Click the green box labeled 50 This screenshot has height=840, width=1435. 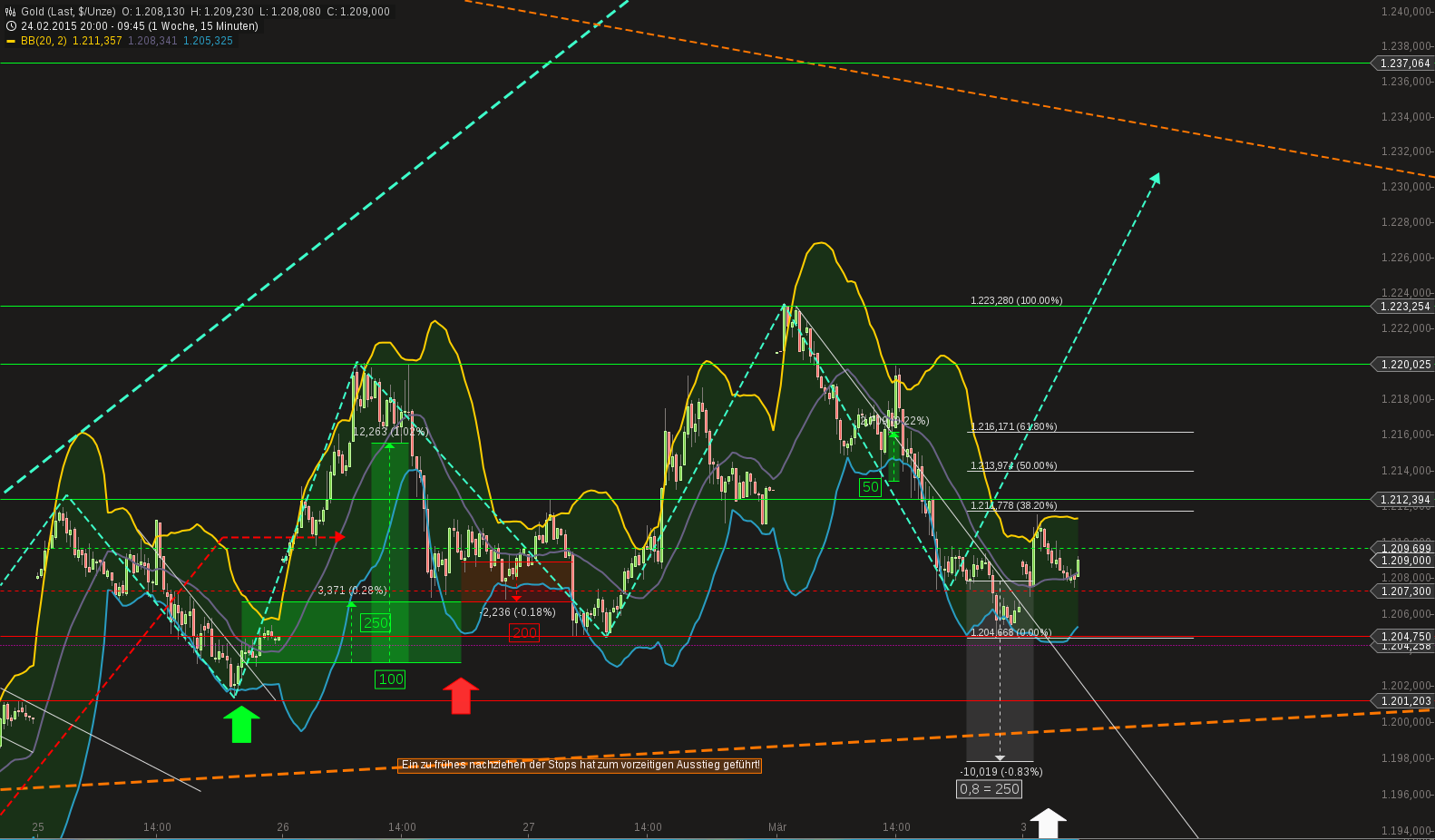tap(870, 487)
